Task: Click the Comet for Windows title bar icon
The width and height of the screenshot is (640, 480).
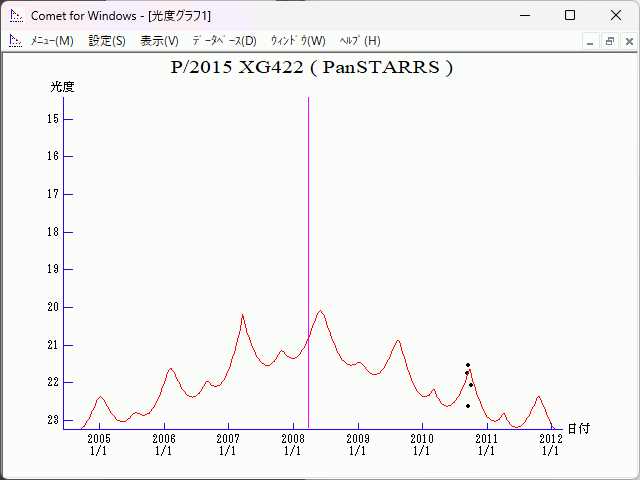Action: tap(15, 15)
